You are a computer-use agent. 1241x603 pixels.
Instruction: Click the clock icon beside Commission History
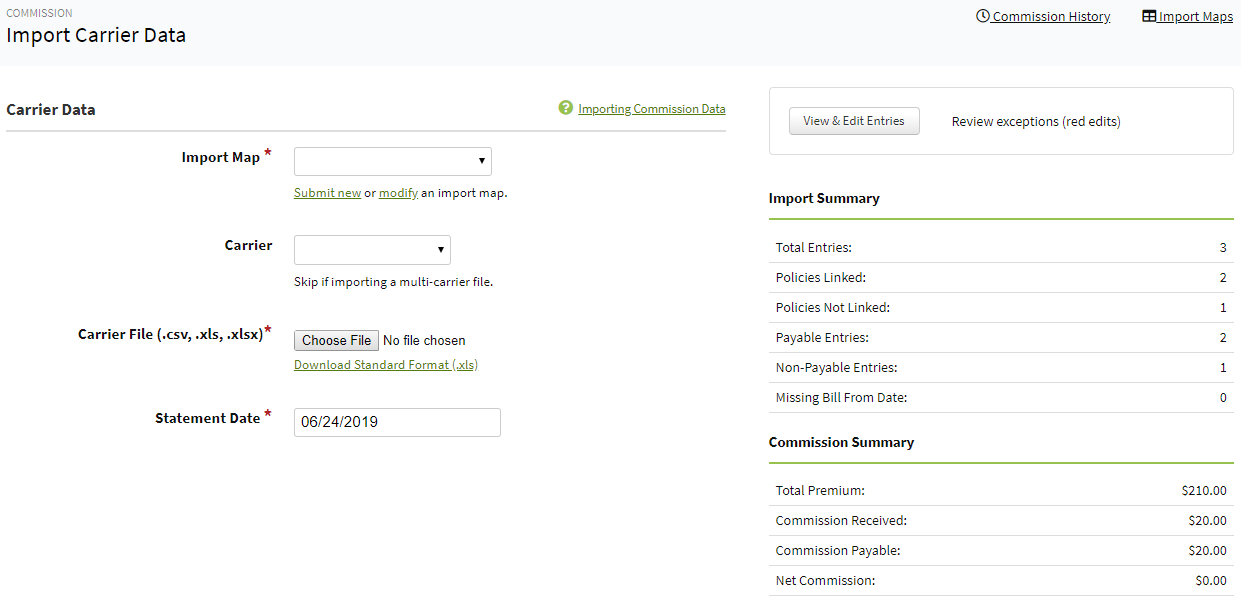[x=981, y=15]
